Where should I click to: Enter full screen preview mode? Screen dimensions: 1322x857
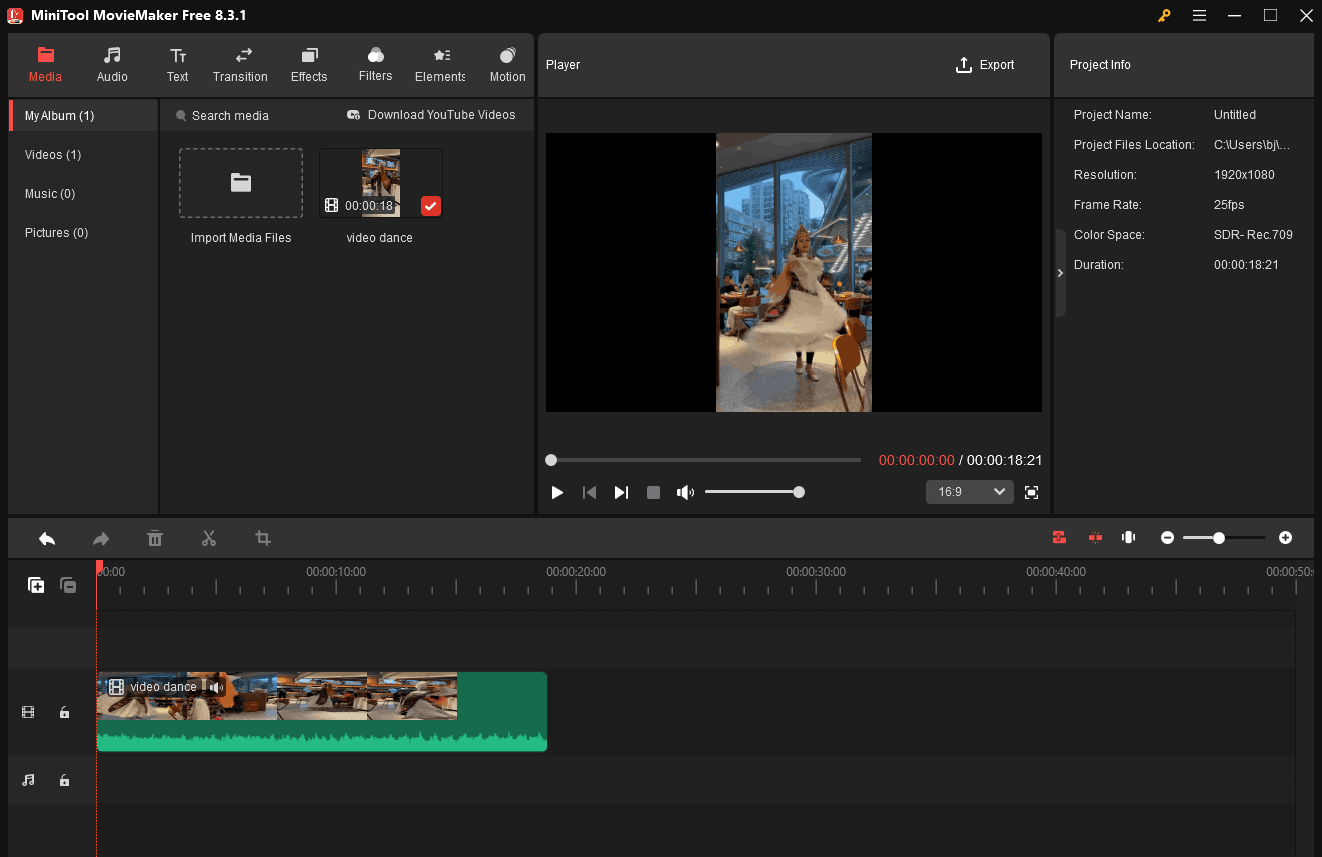tap(1031, 492)
